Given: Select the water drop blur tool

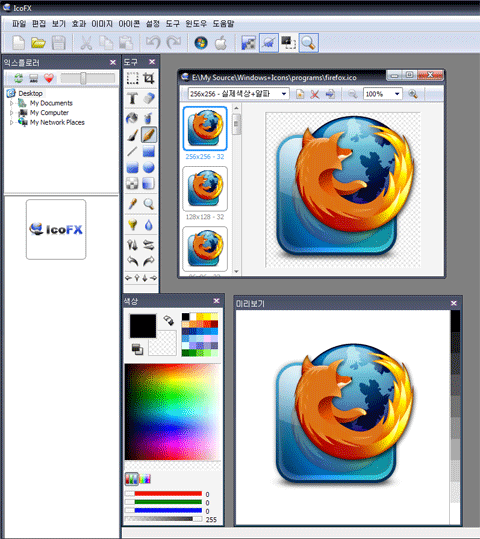Looking at the screenshot, I should click(x=149, y=225).
